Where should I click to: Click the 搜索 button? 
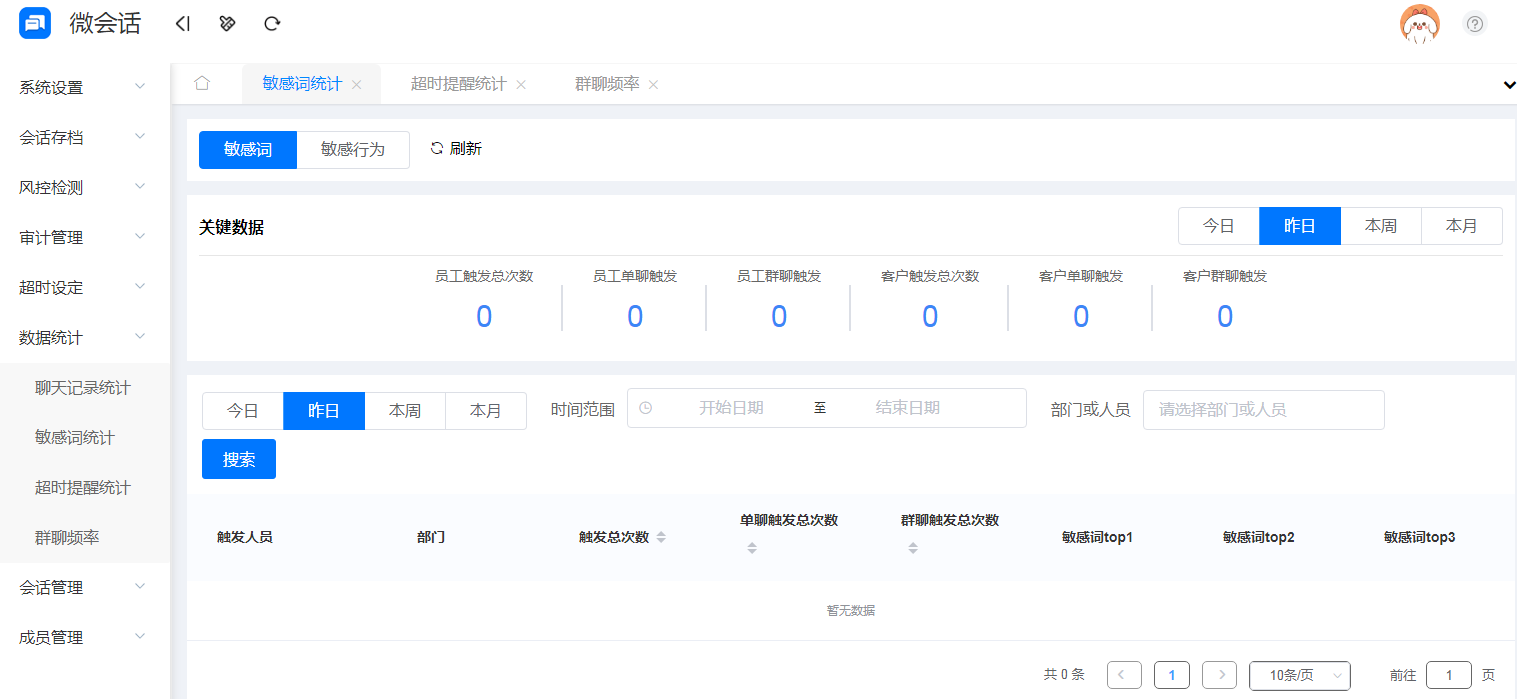(238, 458)
